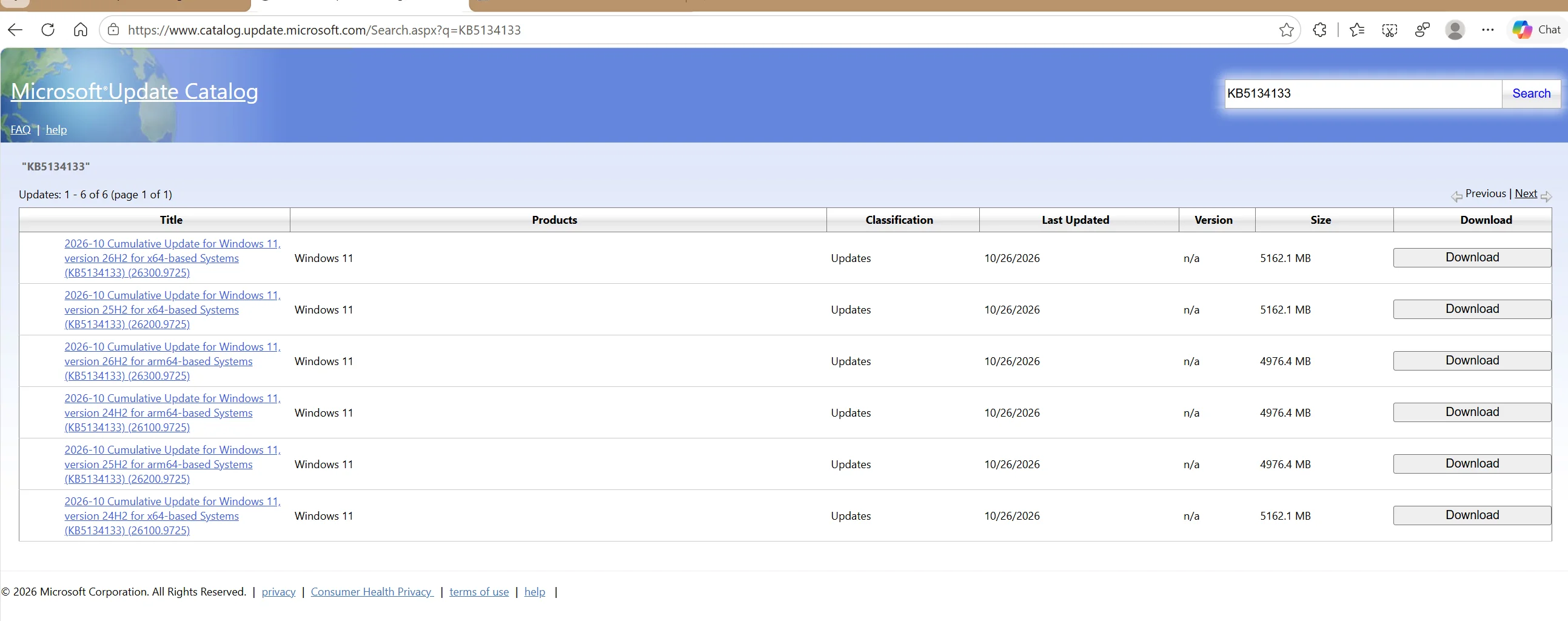Open the terms of use link

(478, 592)
